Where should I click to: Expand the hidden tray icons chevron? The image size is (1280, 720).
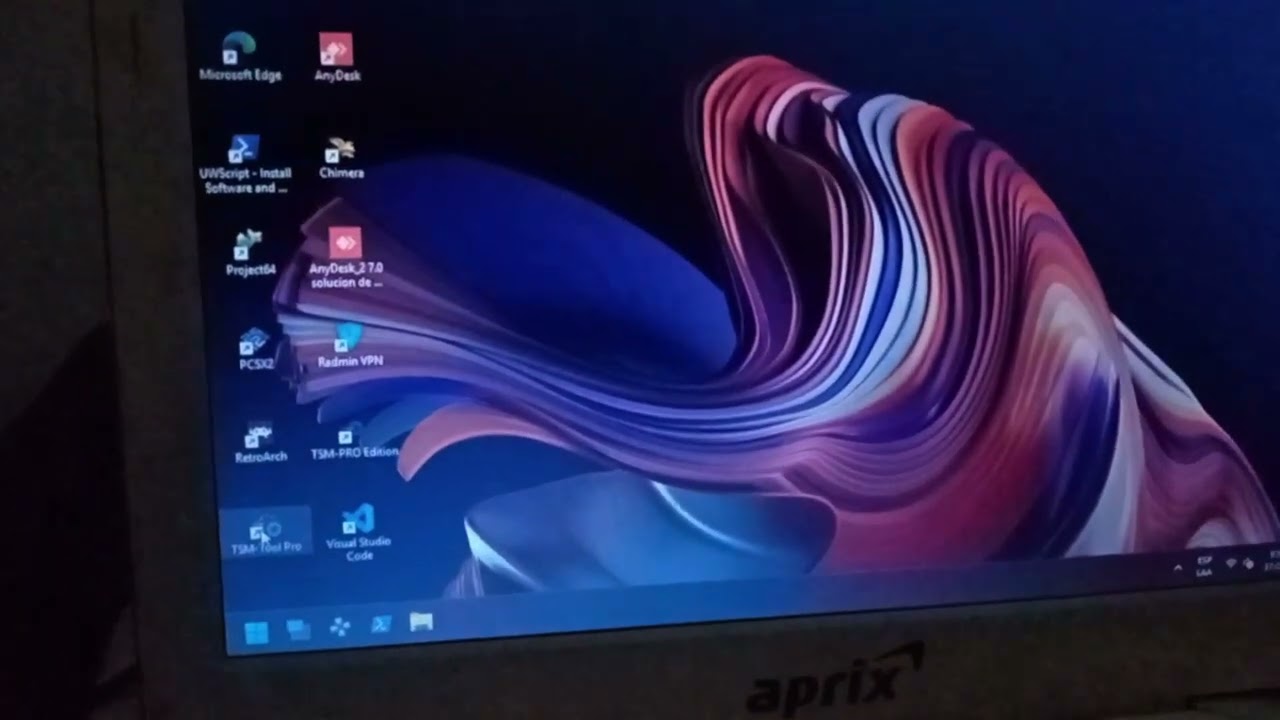tap(1177, 568)
